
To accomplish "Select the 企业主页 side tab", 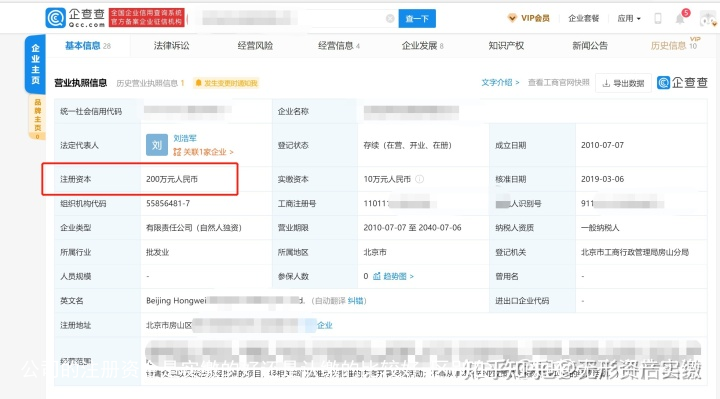I will coord(35,64).
